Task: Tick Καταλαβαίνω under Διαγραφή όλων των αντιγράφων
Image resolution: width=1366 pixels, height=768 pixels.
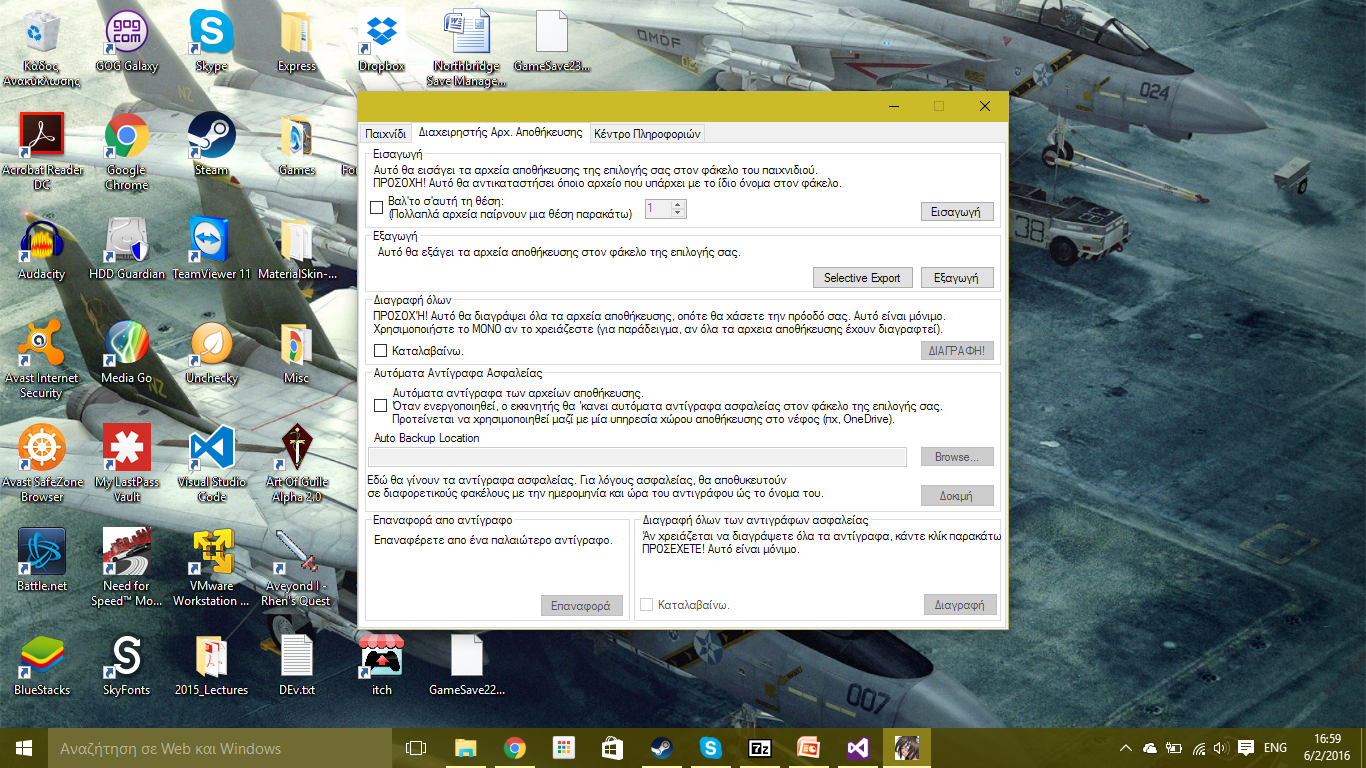Action: click(x=646, y=605)
